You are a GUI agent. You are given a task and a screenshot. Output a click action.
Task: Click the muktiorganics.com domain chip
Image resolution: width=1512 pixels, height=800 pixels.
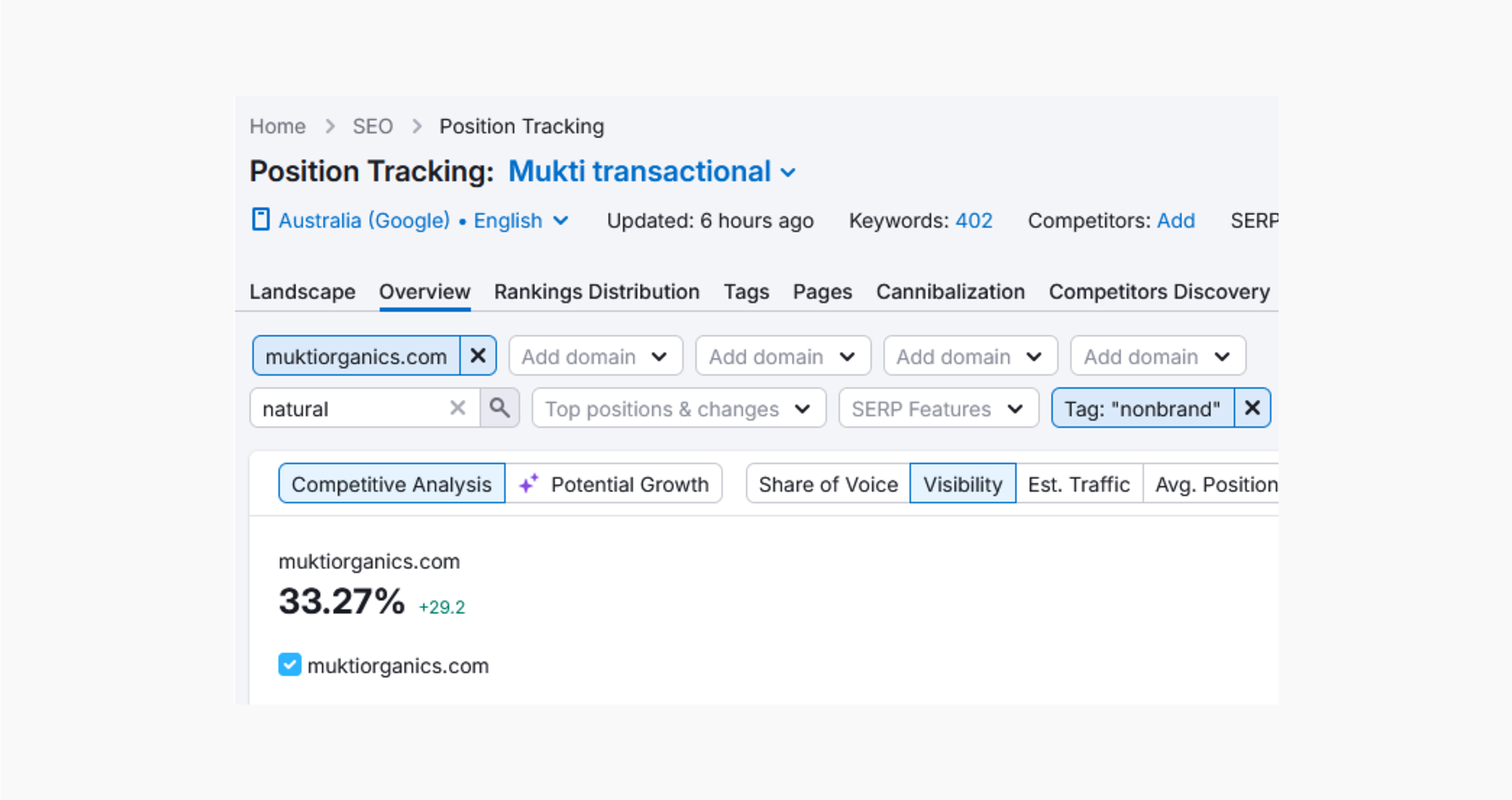tap(356, 356)
